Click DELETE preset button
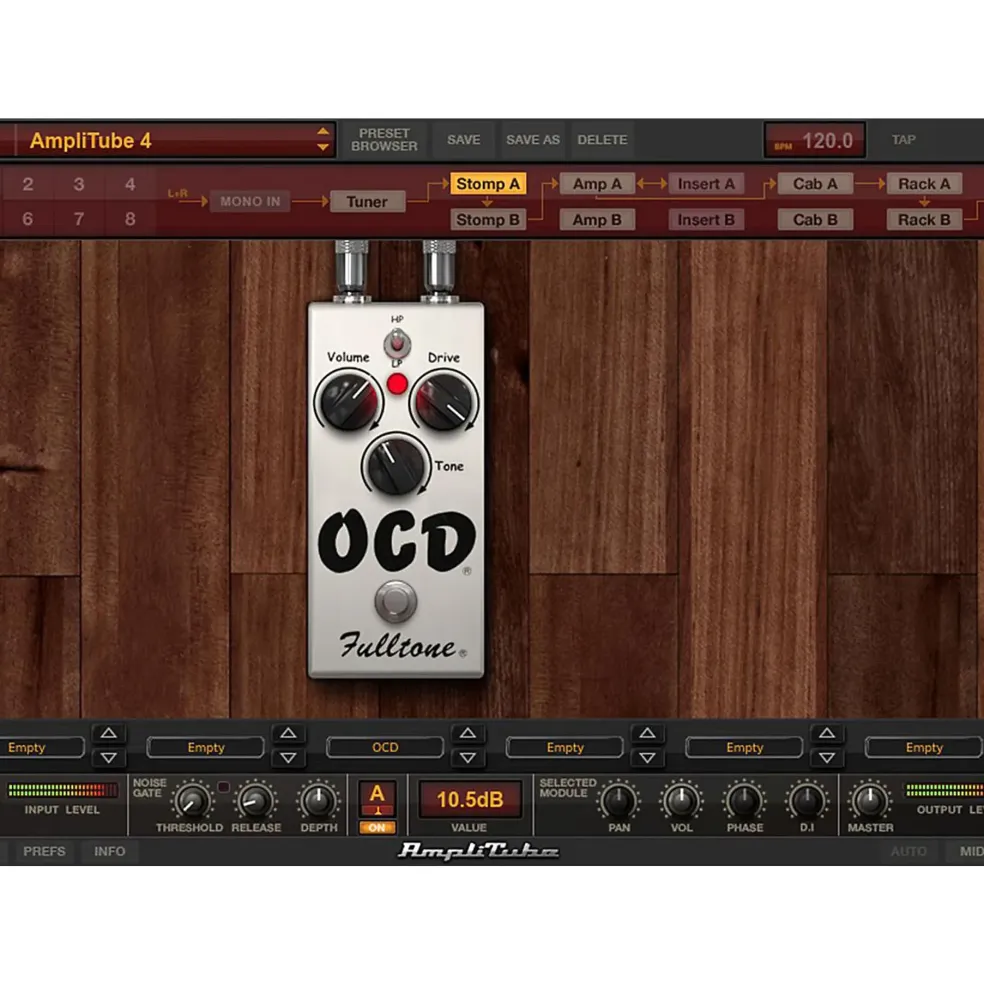This screenshot has height=985, width=984. [x=602, y=139]
